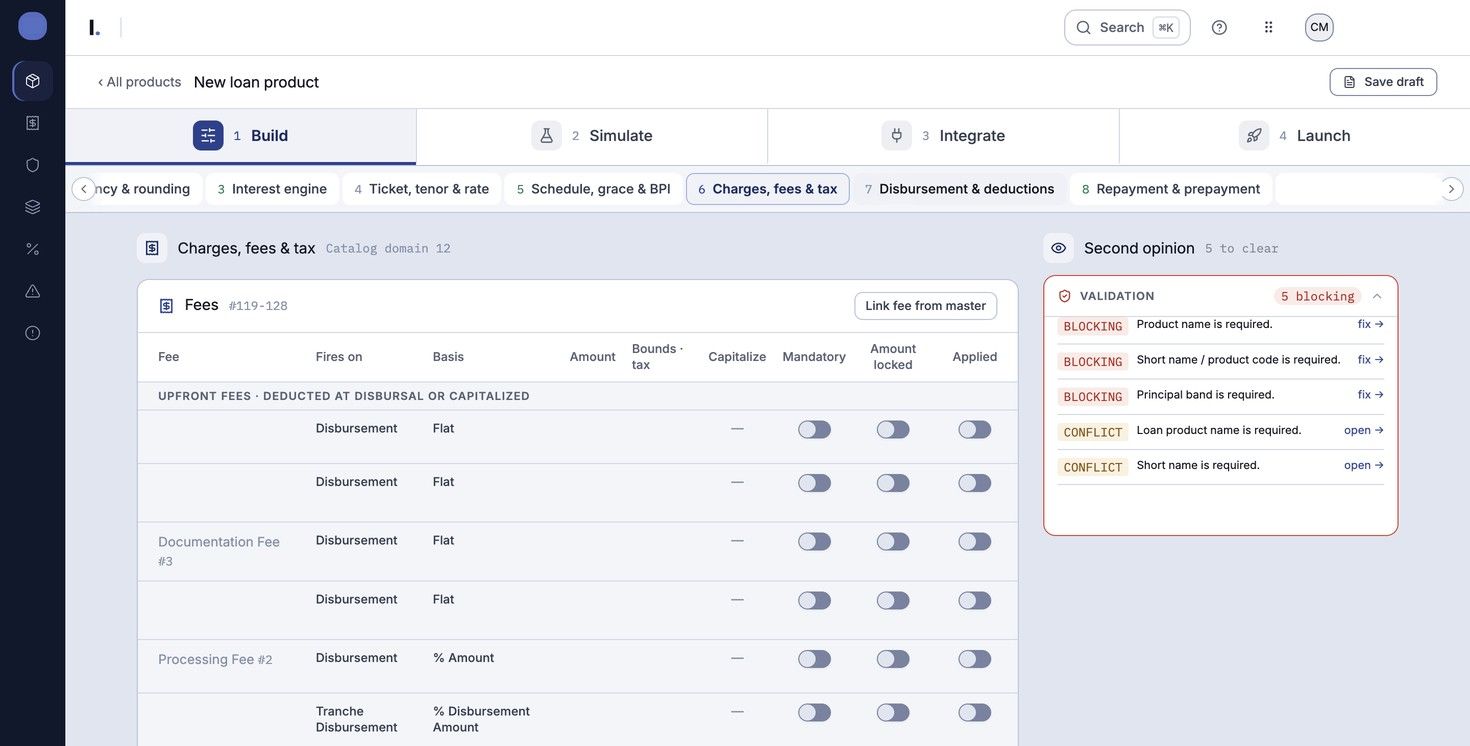The width and height of the screenshot is (1470, 746).
Task: Open Schedule, grace & BPI section tab
Action: (x=594, y=189)
